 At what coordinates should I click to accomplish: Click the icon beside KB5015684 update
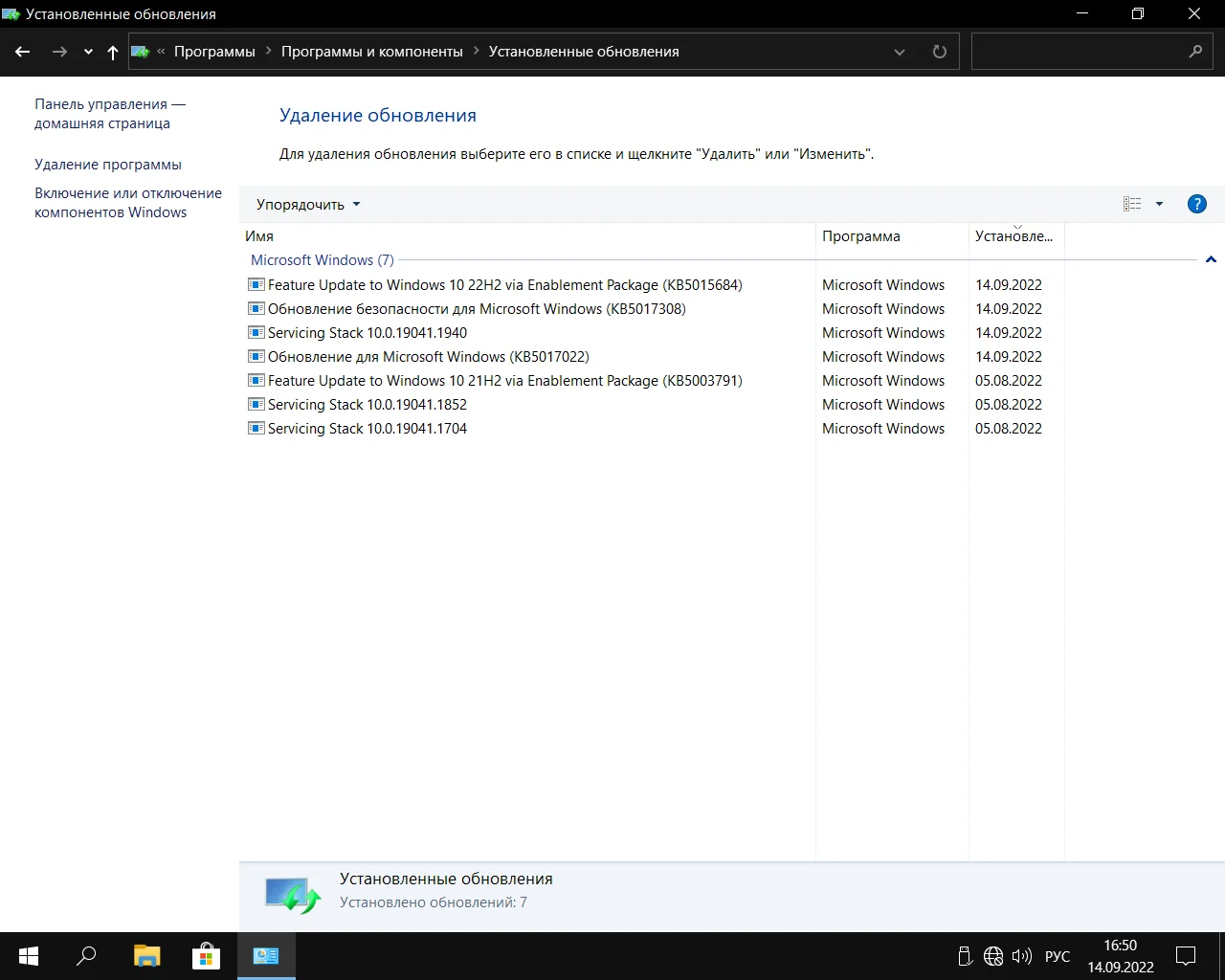coord(256,284)
